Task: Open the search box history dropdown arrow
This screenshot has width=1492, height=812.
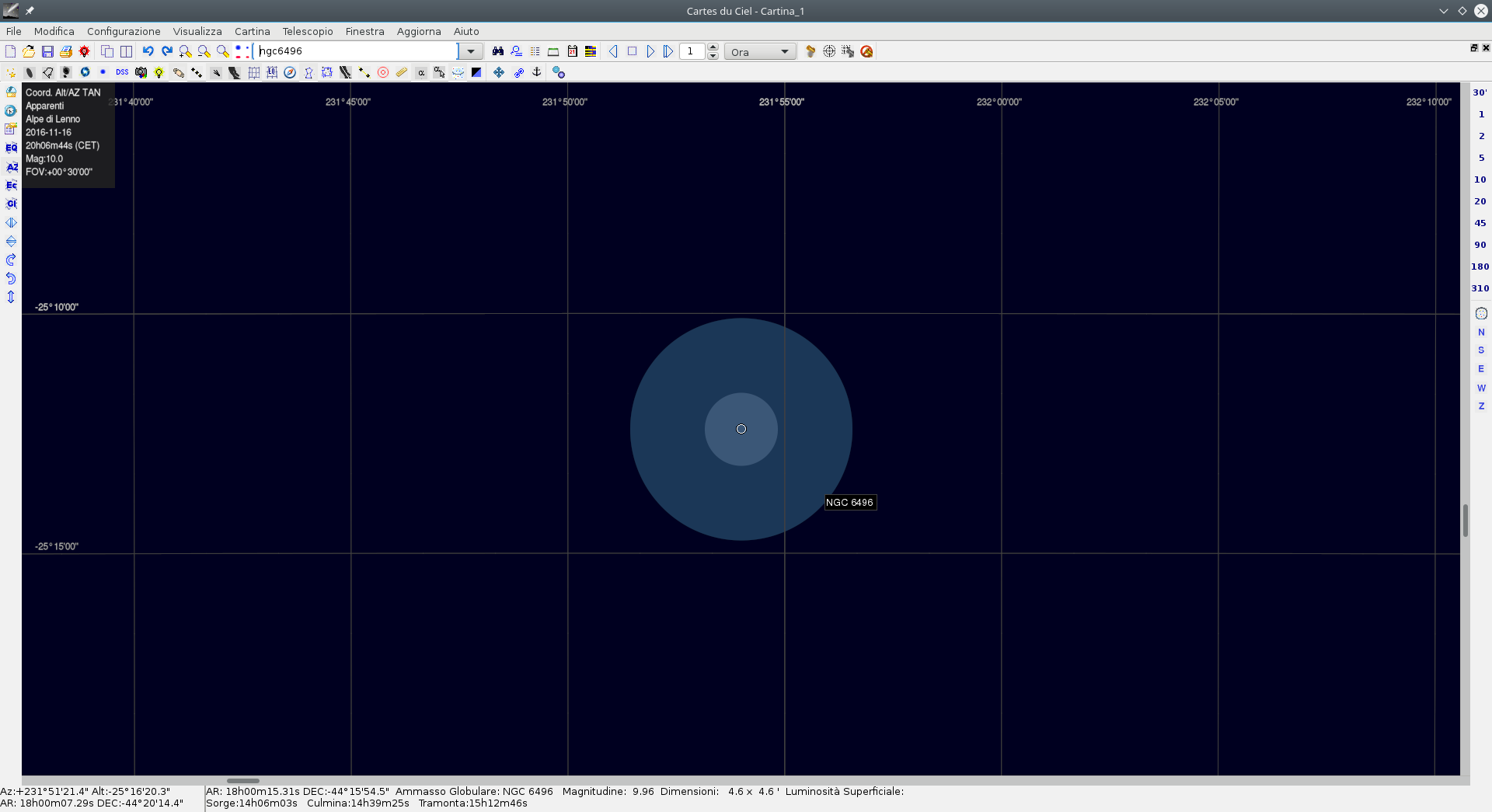Action: tap(471, 51)
